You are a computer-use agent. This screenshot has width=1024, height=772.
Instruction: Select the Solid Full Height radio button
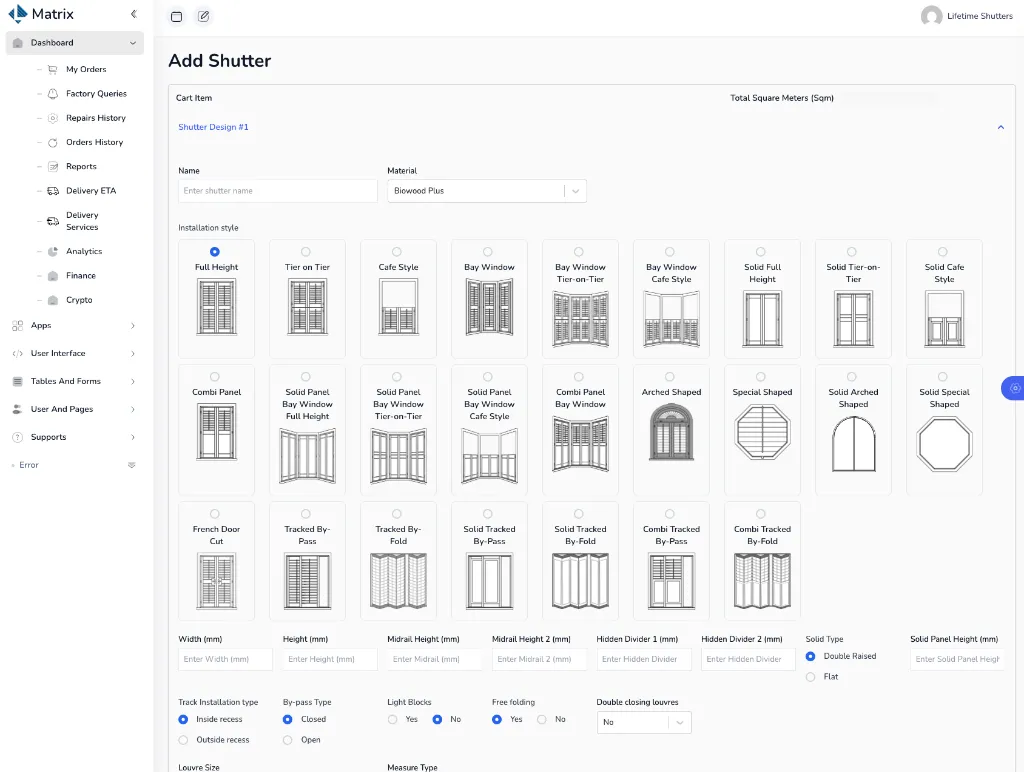coord(761,251)
